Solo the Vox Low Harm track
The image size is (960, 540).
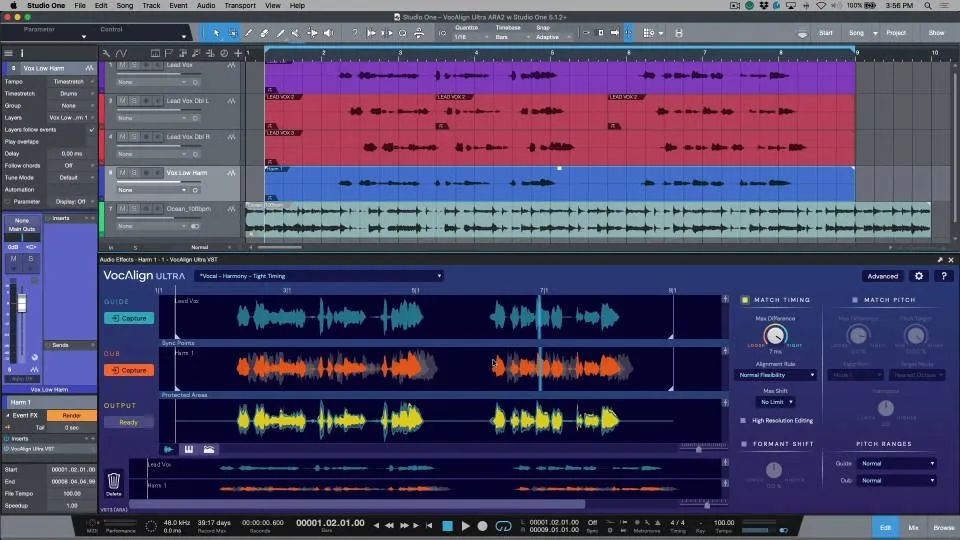(x=133, y=173)
